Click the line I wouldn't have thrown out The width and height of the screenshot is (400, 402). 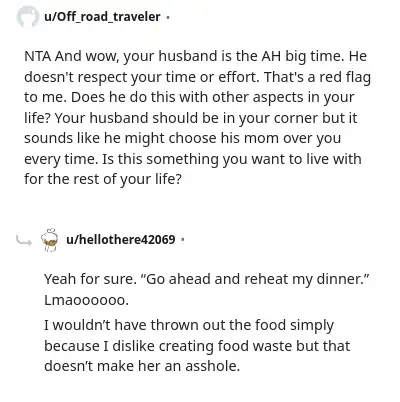(189, 325)
